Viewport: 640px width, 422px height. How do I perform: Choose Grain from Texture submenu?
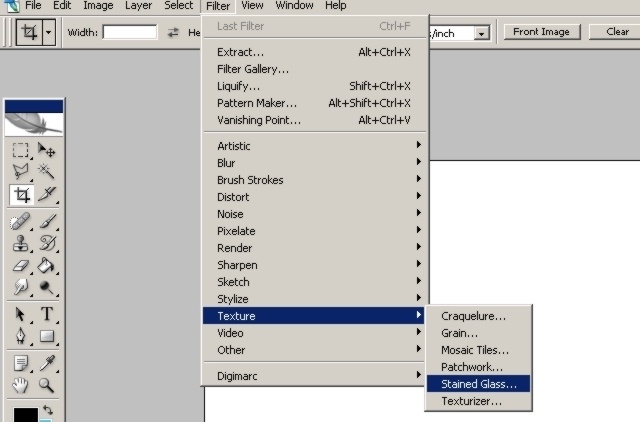[478, 333]
